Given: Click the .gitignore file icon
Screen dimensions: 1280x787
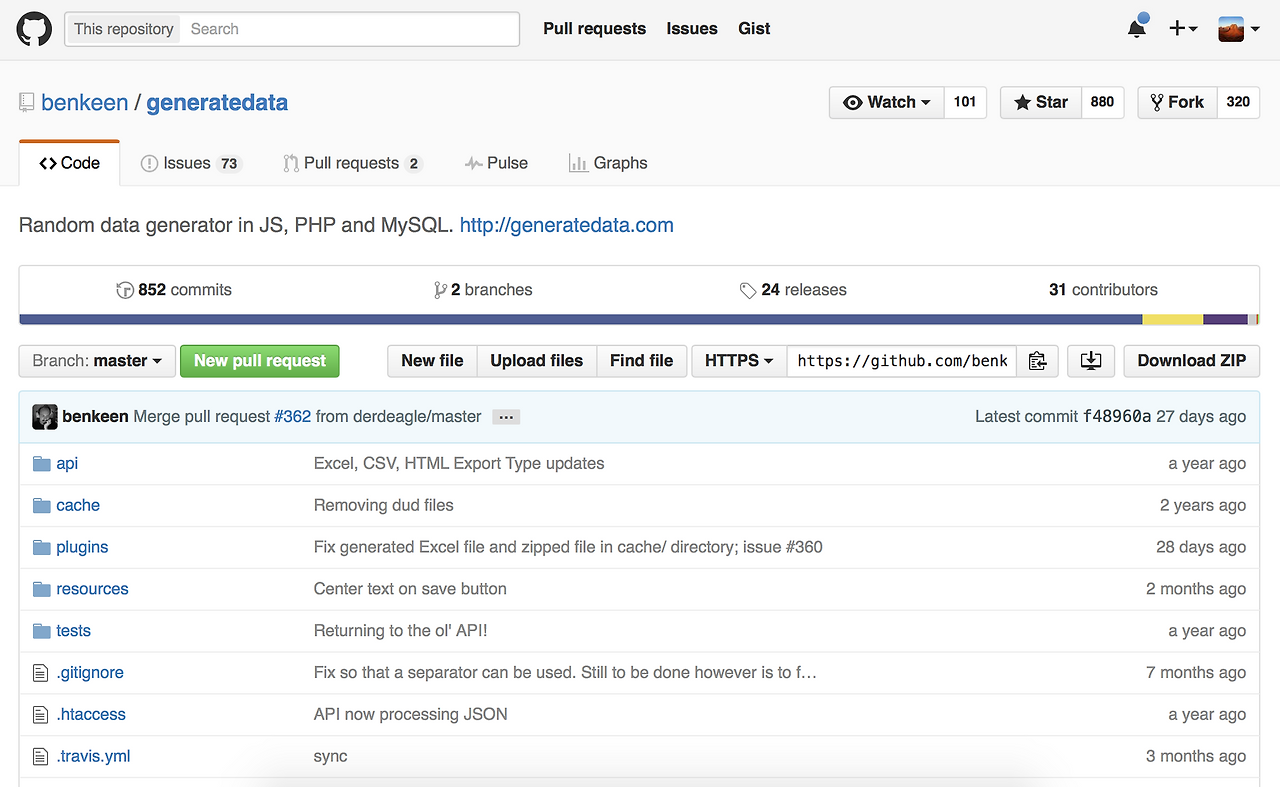Looking at the screenshot, I should [x=41, y=673].
